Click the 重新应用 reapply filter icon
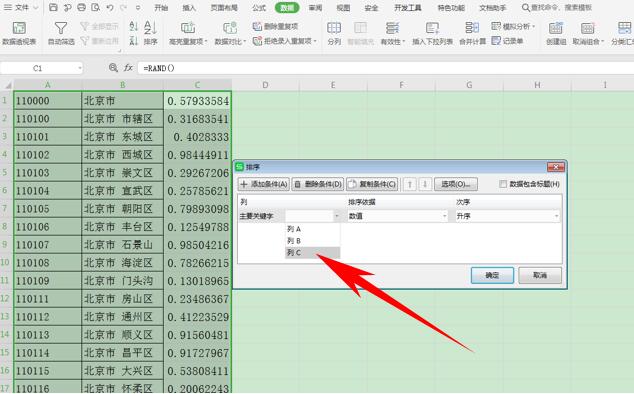The image size is (634, 394). click(85, 40)
